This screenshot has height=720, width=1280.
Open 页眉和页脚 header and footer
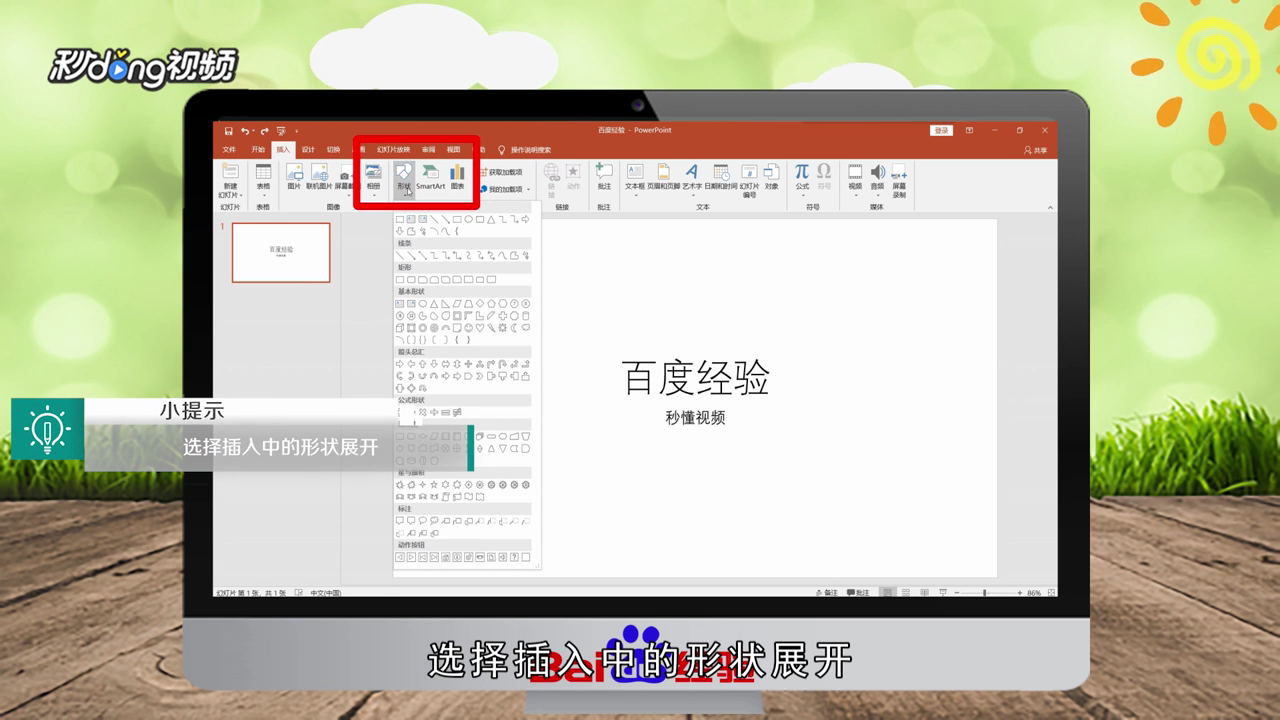663,177
